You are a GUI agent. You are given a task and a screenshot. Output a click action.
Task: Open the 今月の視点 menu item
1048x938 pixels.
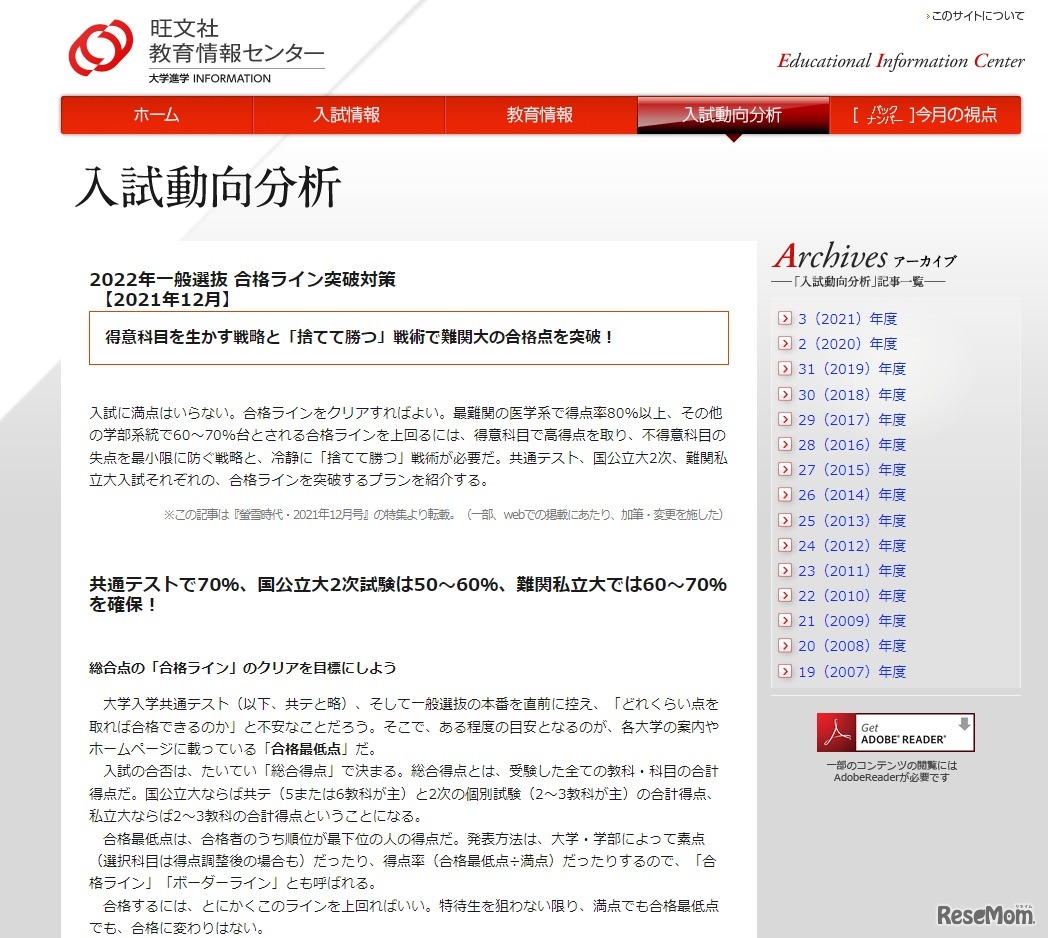[x=924, y=115]
